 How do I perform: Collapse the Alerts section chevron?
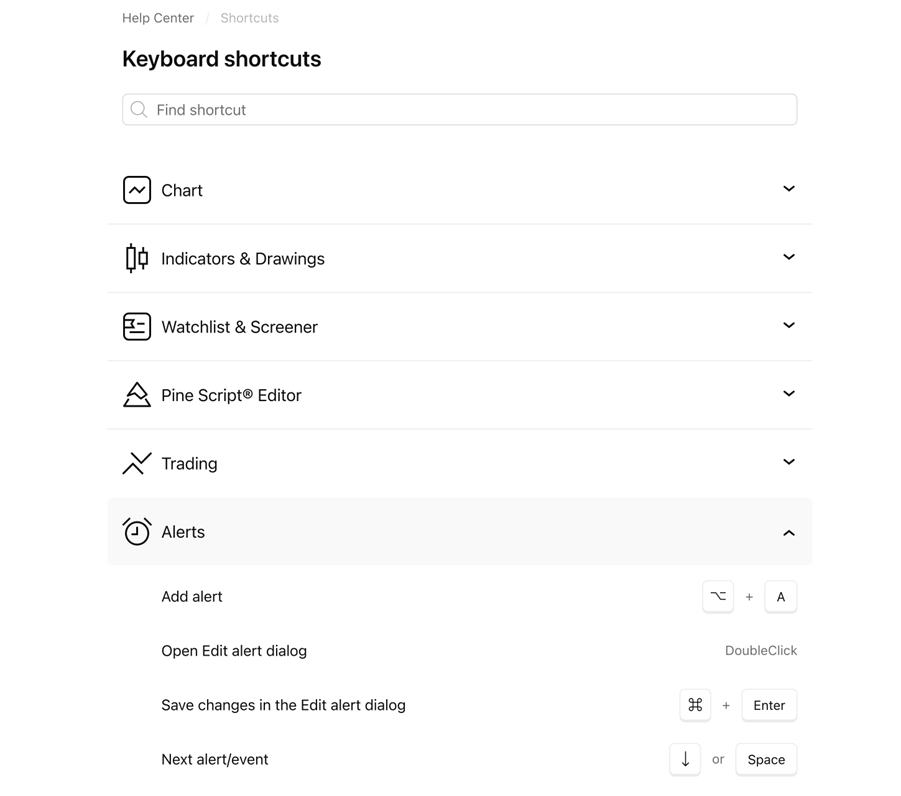click(789, 533)
